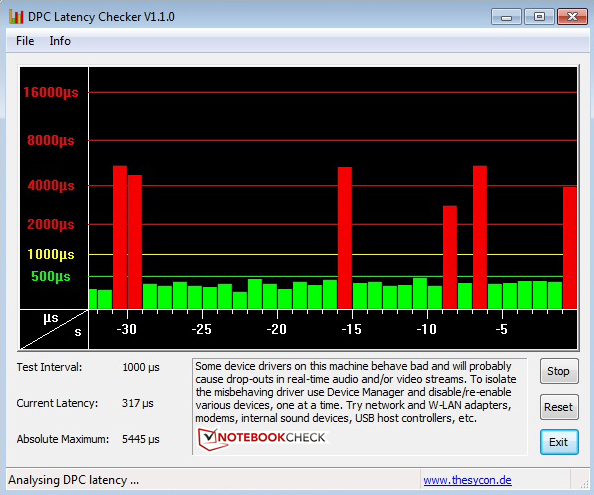
Task: Click the 16000µs axis label
Action: [x=51, y=92]
